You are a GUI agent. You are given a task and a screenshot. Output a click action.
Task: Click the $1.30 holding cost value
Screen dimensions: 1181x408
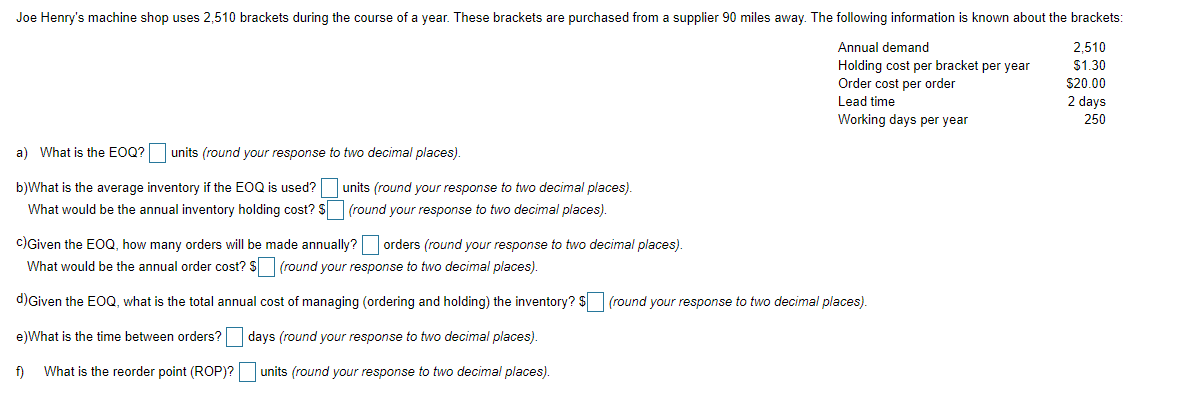[x=1088, y=65]
